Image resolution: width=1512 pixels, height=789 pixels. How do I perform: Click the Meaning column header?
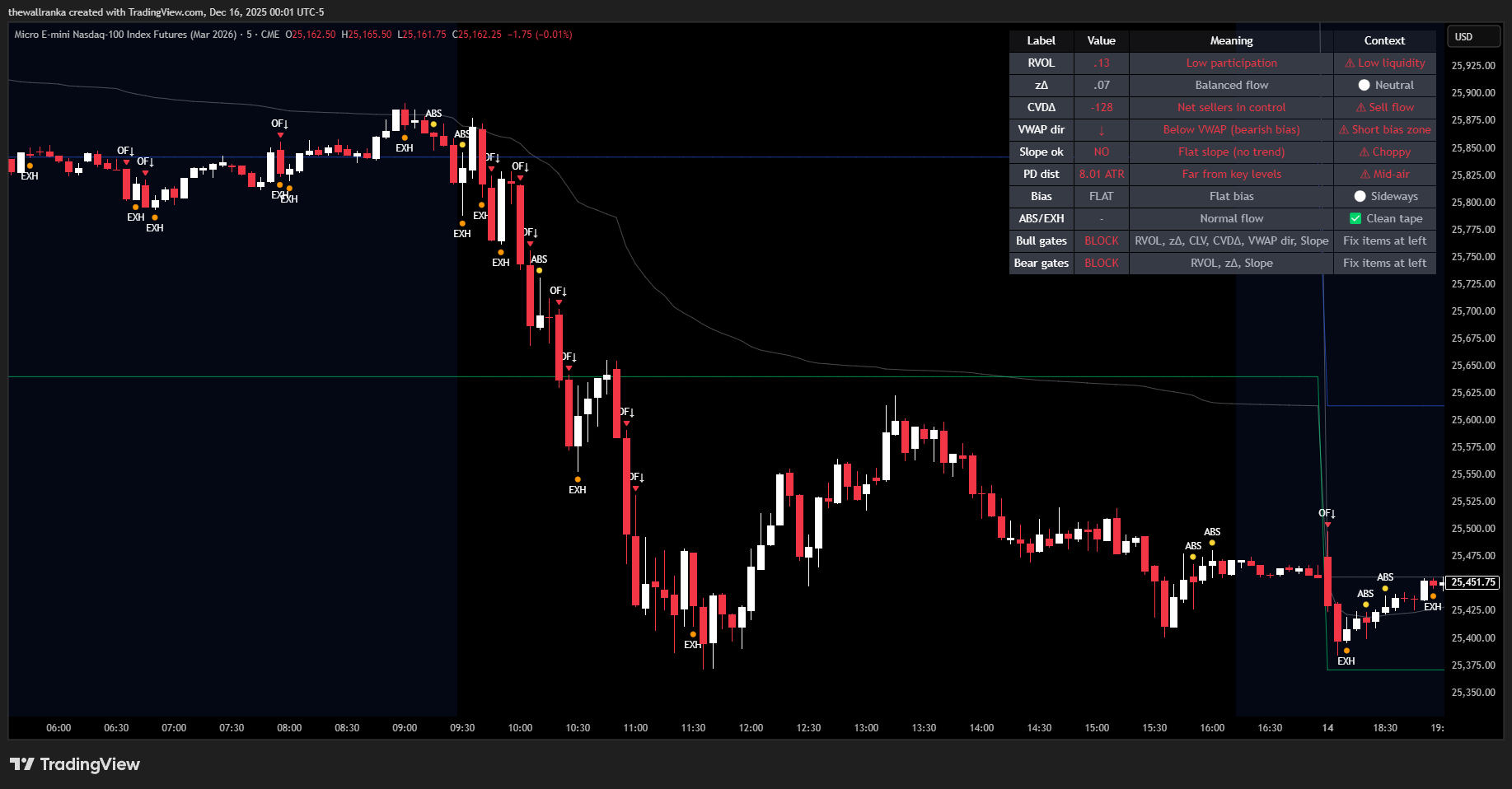click(x=1232, y=40)
